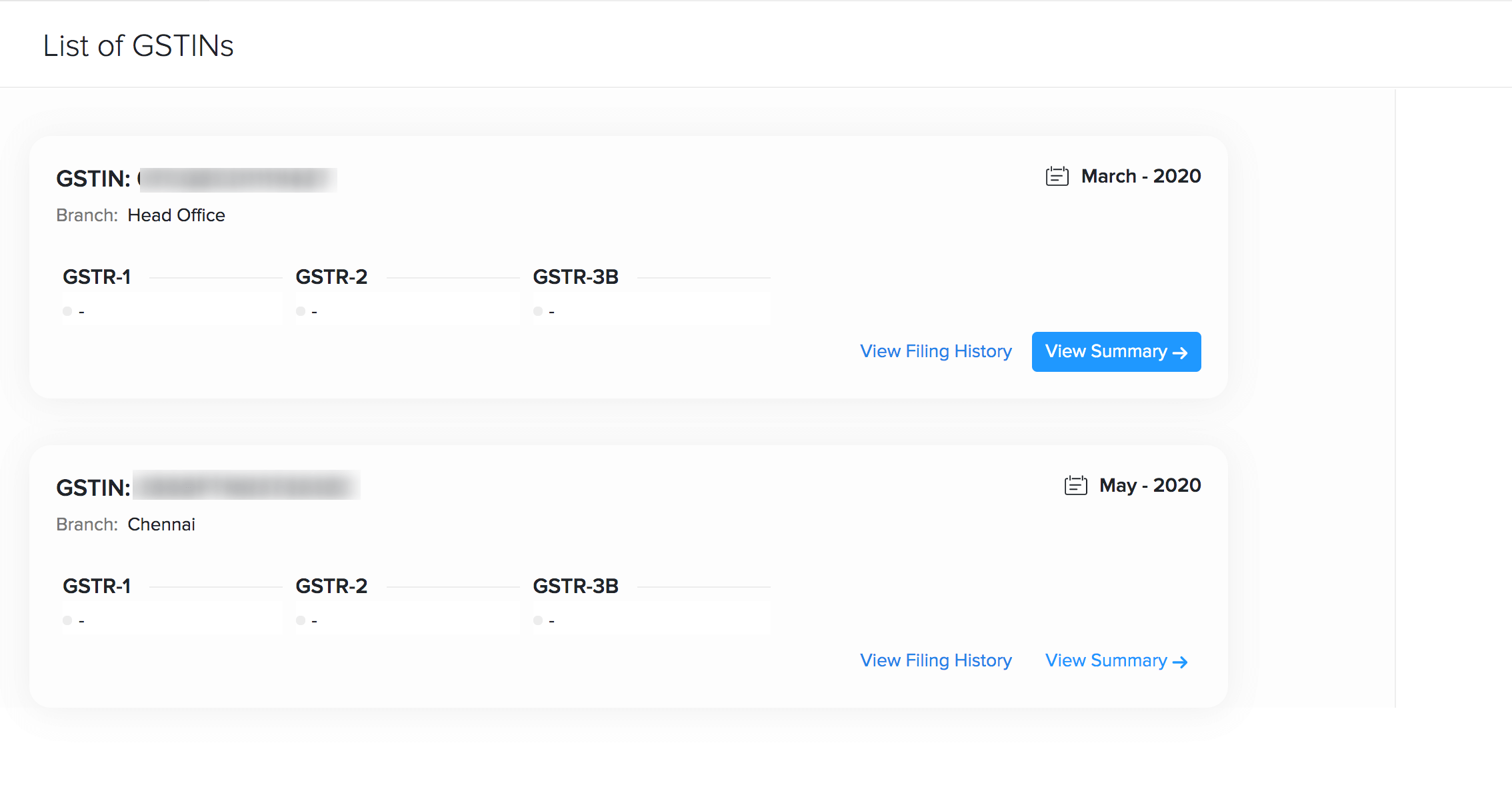Viewport: 1512px width, 785px height.
Task: Toggle GSTR-3B filing status for Head Office
Action: point(536,311)
